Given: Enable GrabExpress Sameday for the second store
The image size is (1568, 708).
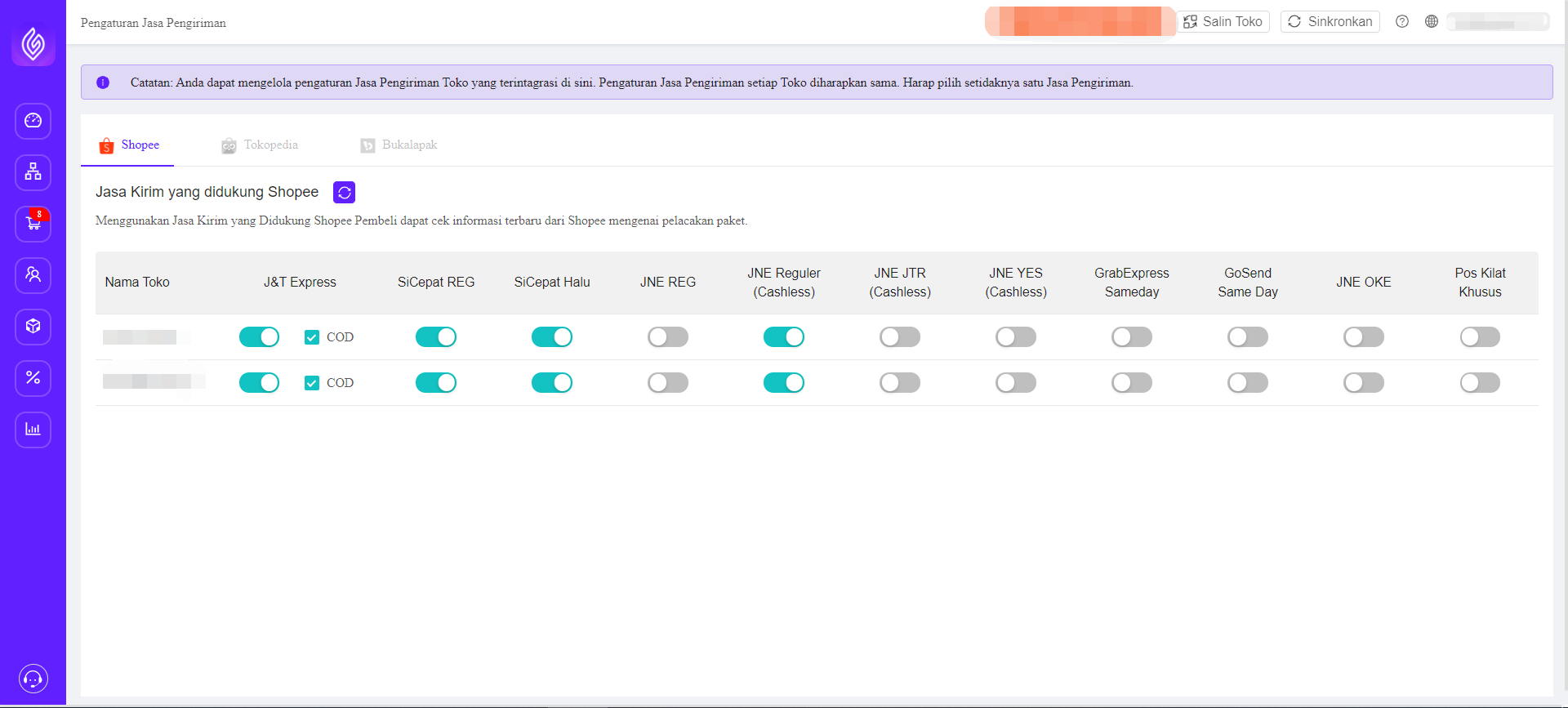Looking at the screenshot, I should tap(1132, 383).
